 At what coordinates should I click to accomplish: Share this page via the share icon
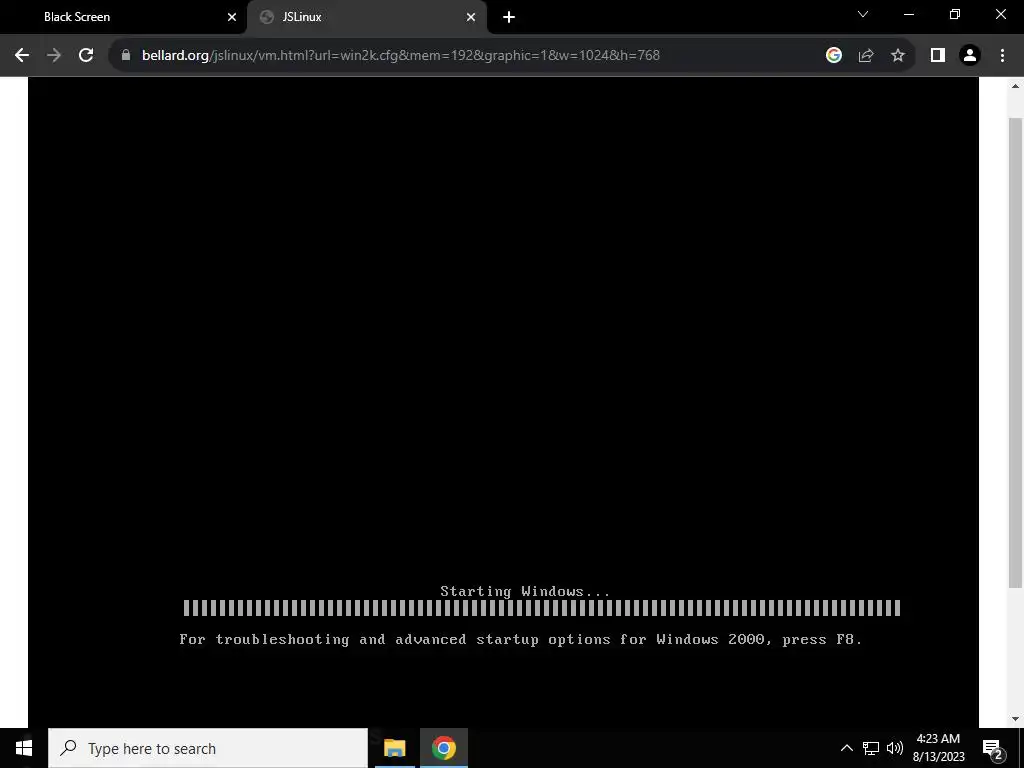866,56
